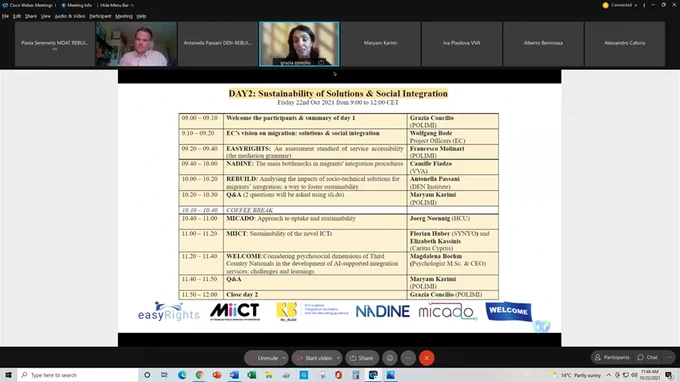680x382 pixels.
Task: Open the Edit menu
Action: point(17,16)
